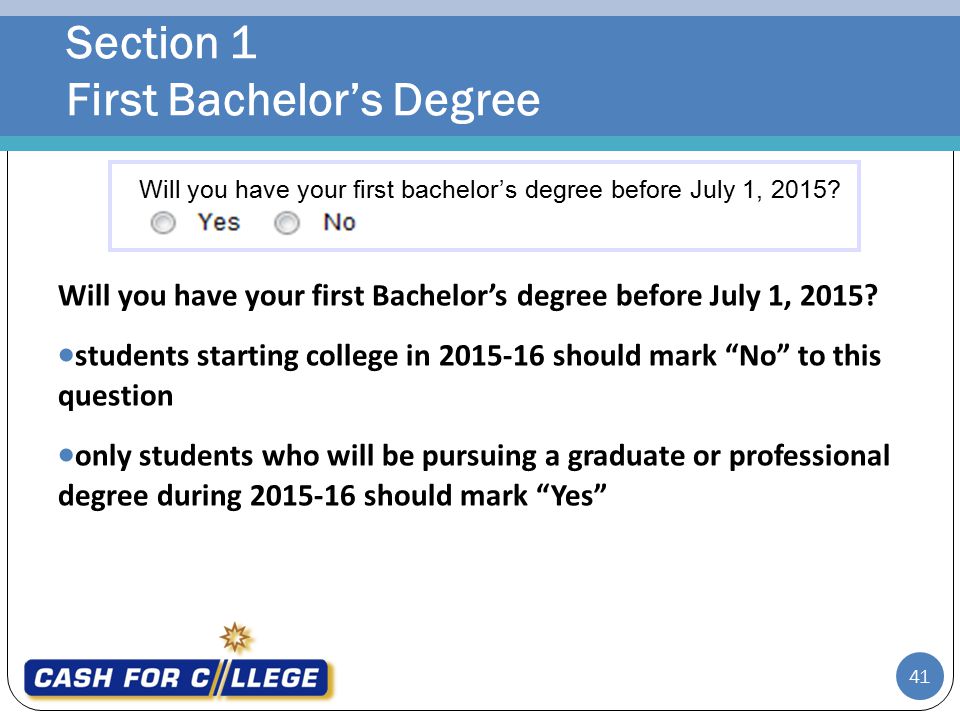Click the 'Section 1' title text
This screenshot has width=960, height=720.
pyautogui.click(x=160, y=43)
